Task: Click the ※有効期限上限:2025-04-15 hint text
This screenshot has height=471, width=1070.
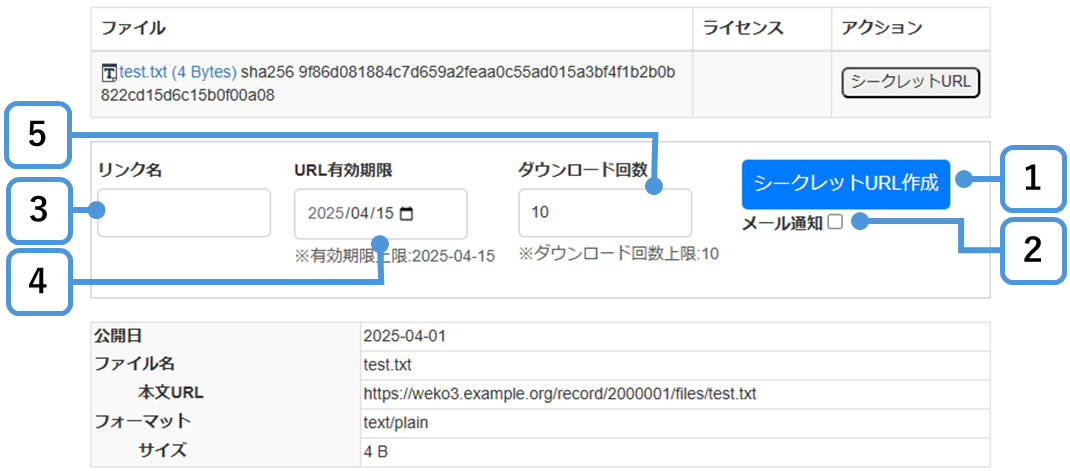Action: pos(395,256)
